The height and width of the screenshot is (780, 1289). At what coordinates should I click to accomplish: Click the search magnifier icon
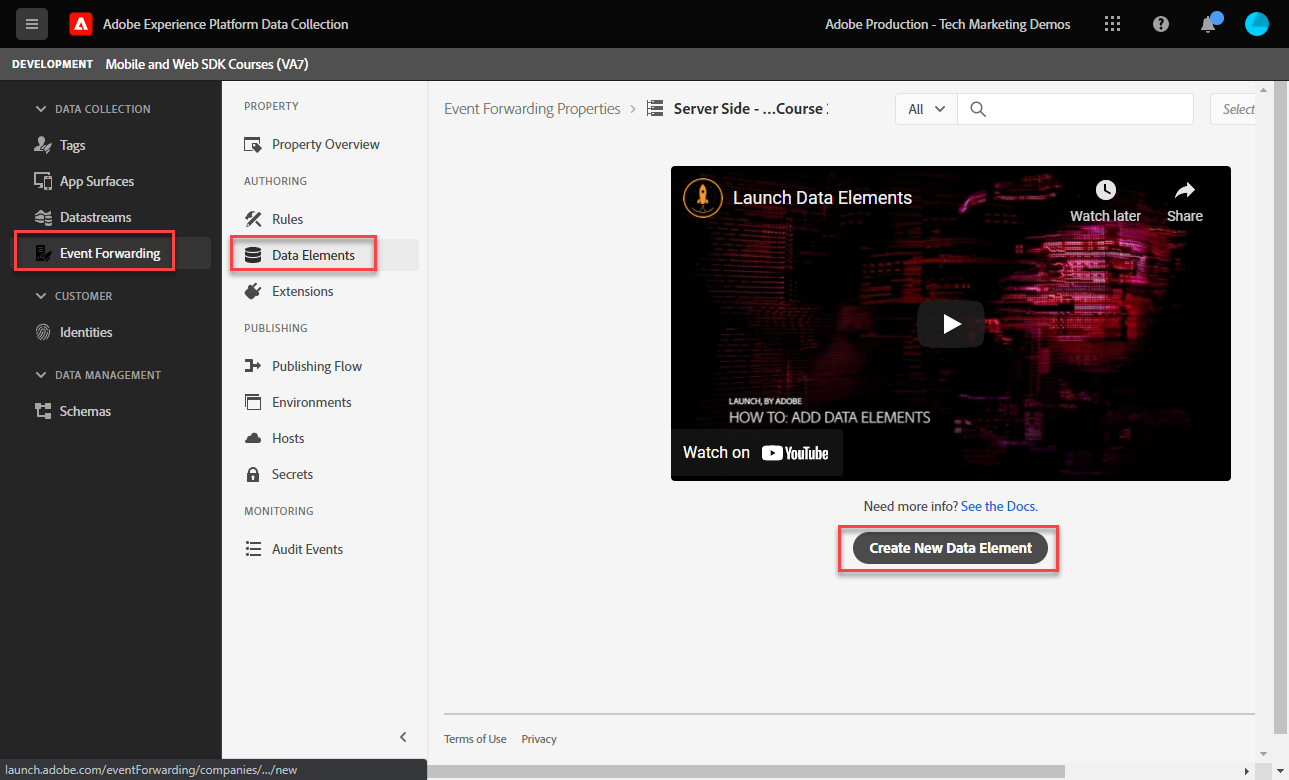point(978,109)
